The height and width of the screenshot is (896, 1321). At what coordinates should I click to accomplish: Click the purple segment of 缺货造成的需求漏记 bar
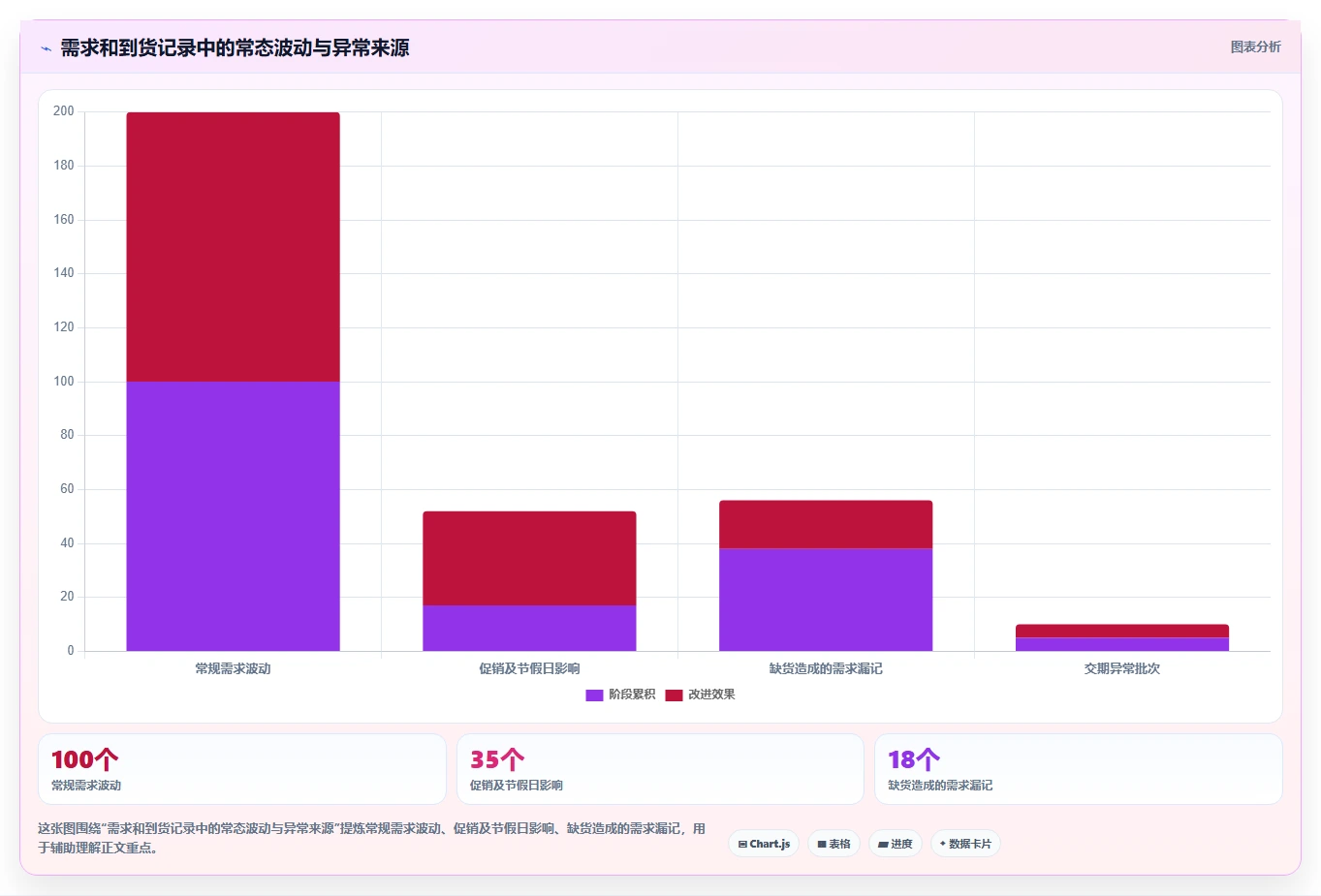826,600
